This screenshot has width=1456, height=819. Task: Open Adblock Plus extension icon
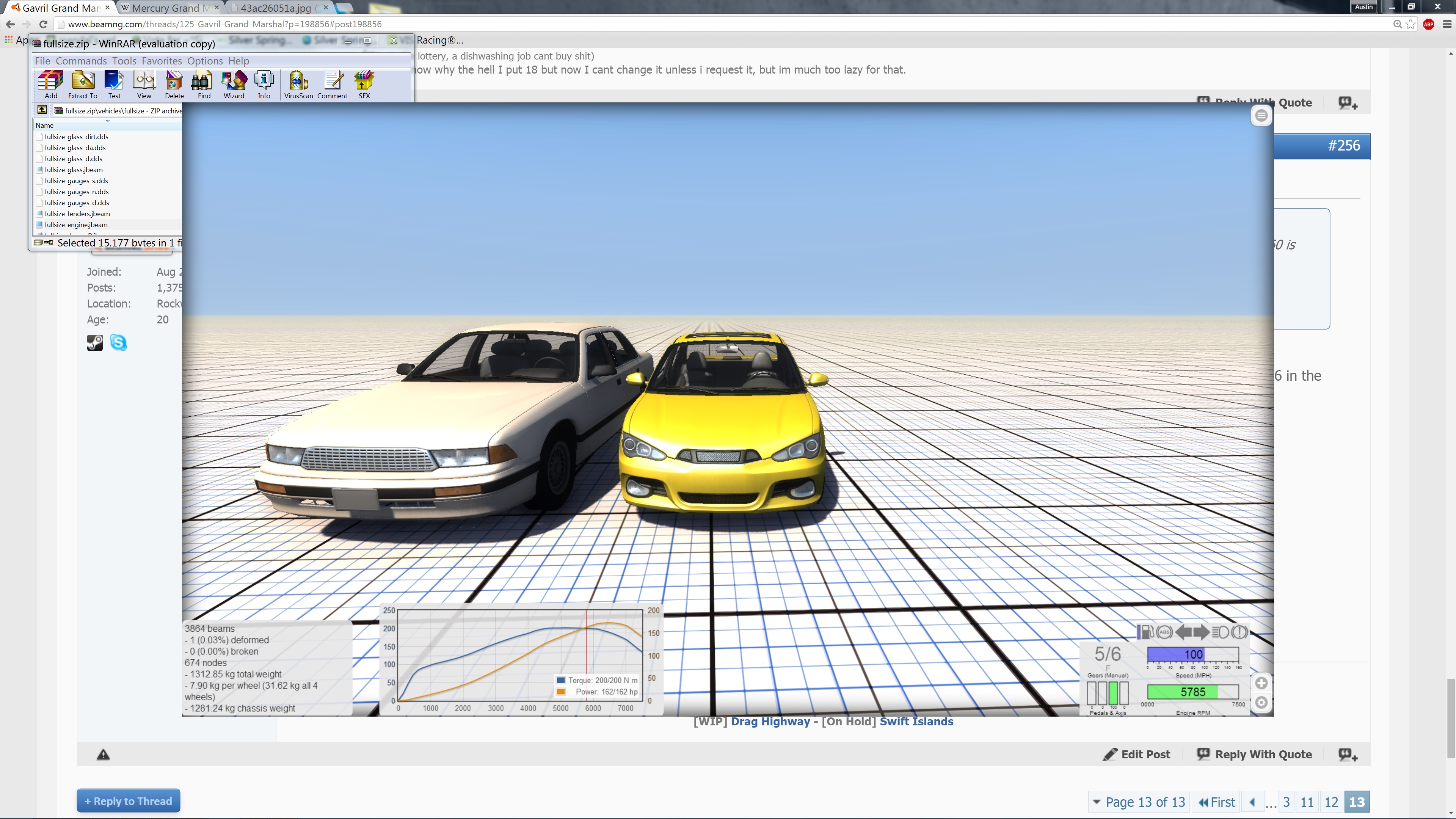click(x=1428, y=24)
